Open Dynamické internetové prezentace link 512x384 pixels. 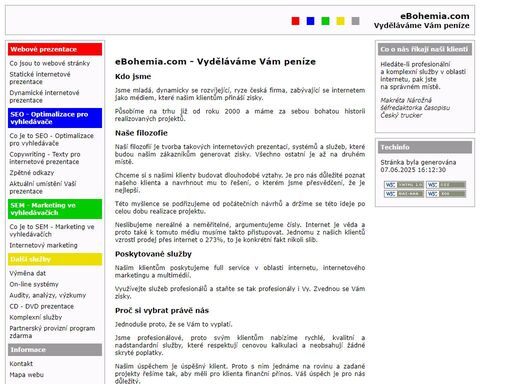pos(44,96)
